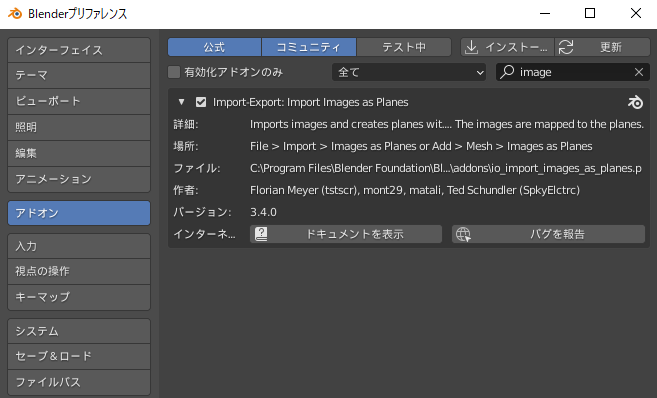Switch to 視点の操作 settings

79,271
